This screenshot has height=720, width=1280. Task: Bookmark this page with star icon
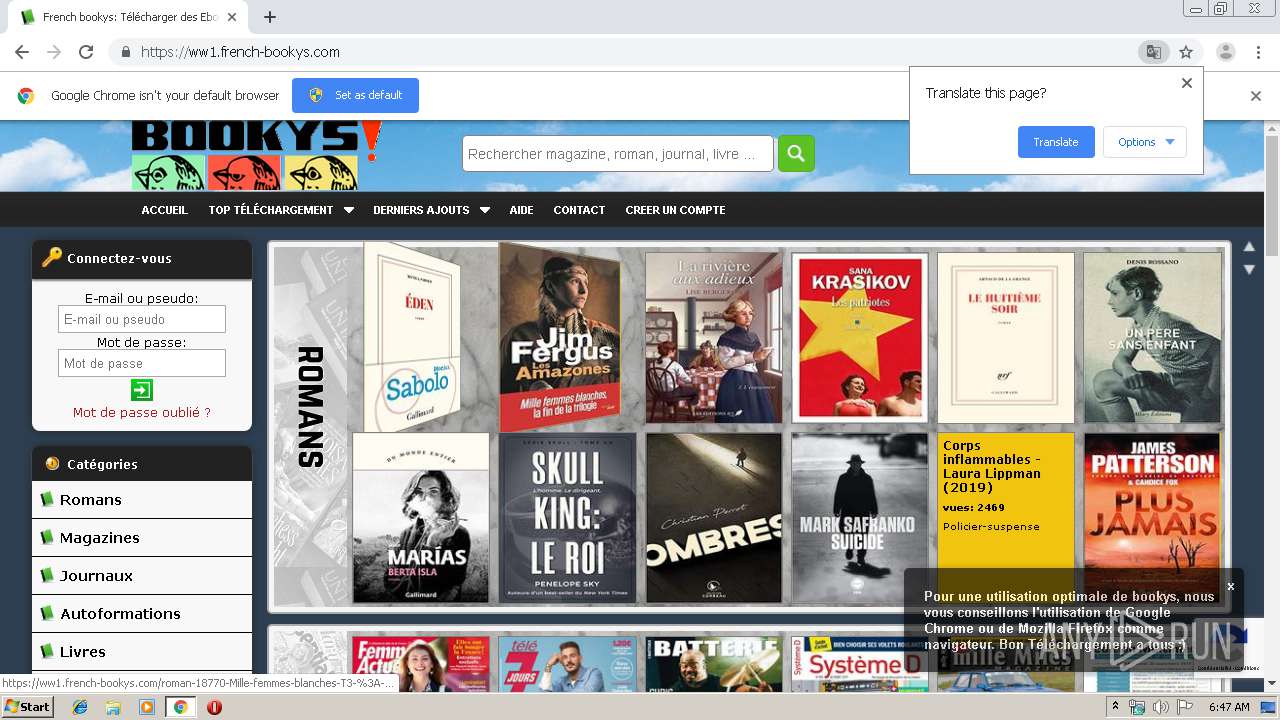point(1186,52)
